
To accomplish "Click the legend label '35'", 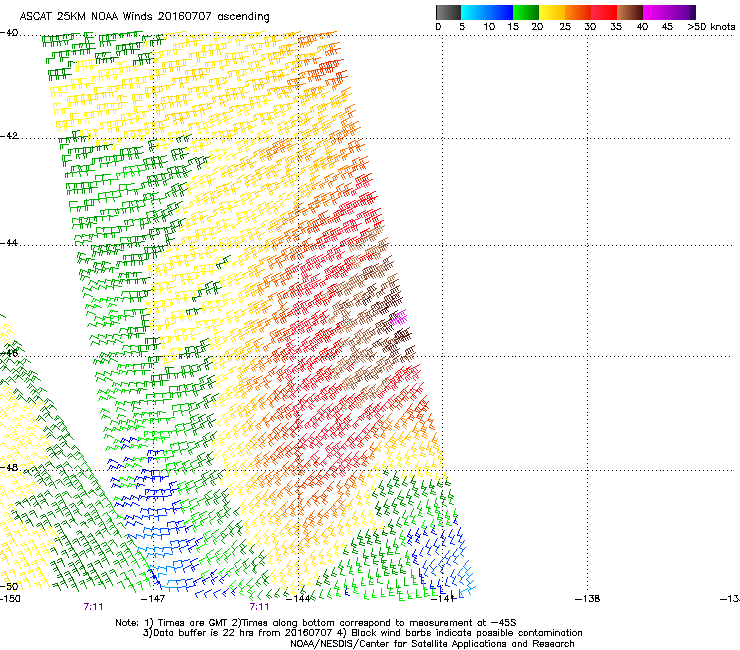I will point(616,27).
